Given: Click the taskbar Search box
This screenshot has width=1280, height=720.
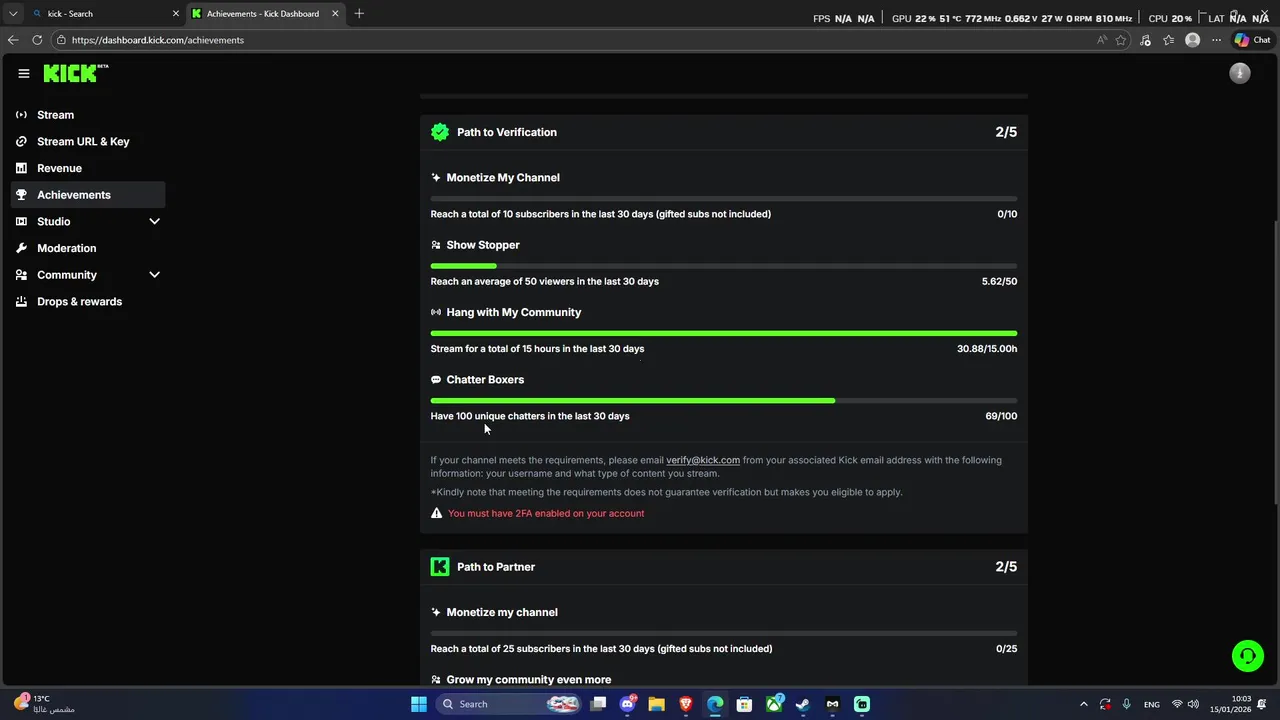Looking at the screenshot, I should coord(510,704).
